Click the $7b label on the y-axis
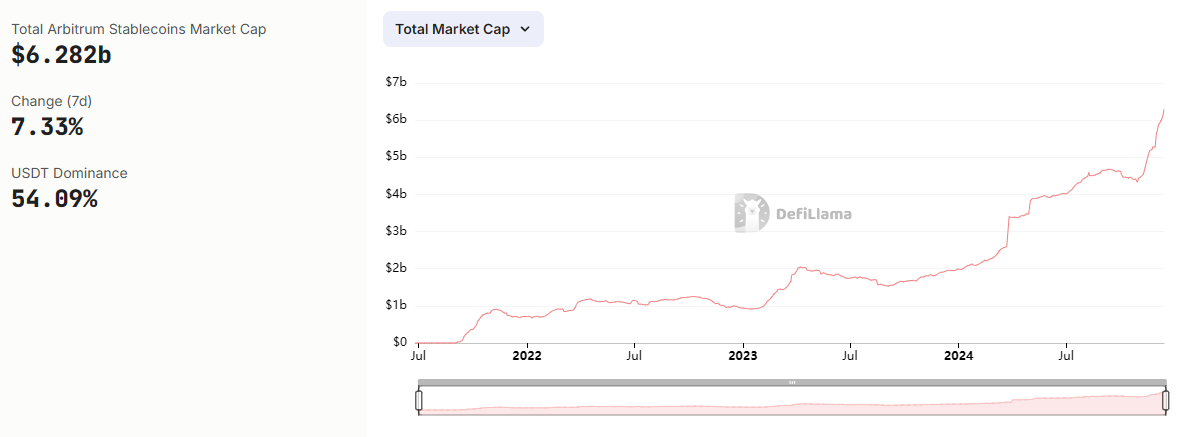This screenshot has width=1178, height=437. click(396, 82)
